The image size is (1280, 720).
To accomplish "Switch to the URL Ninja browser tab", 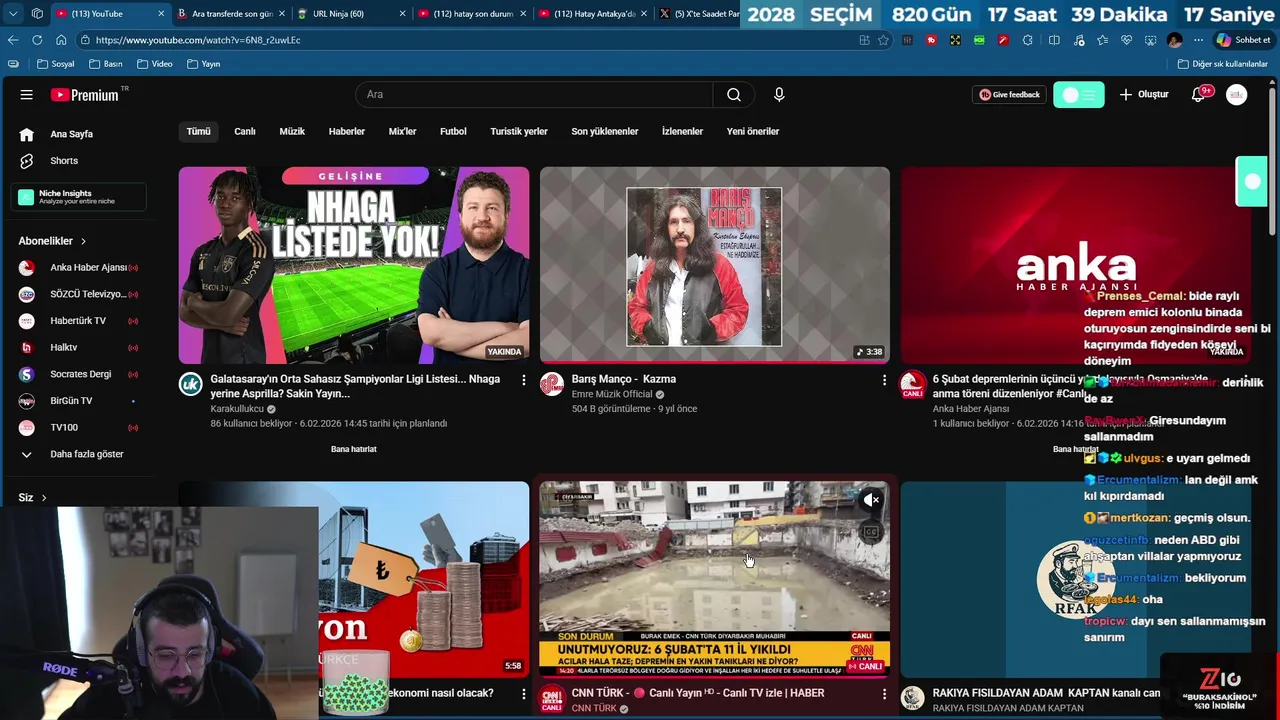I will tap(350, 14).
